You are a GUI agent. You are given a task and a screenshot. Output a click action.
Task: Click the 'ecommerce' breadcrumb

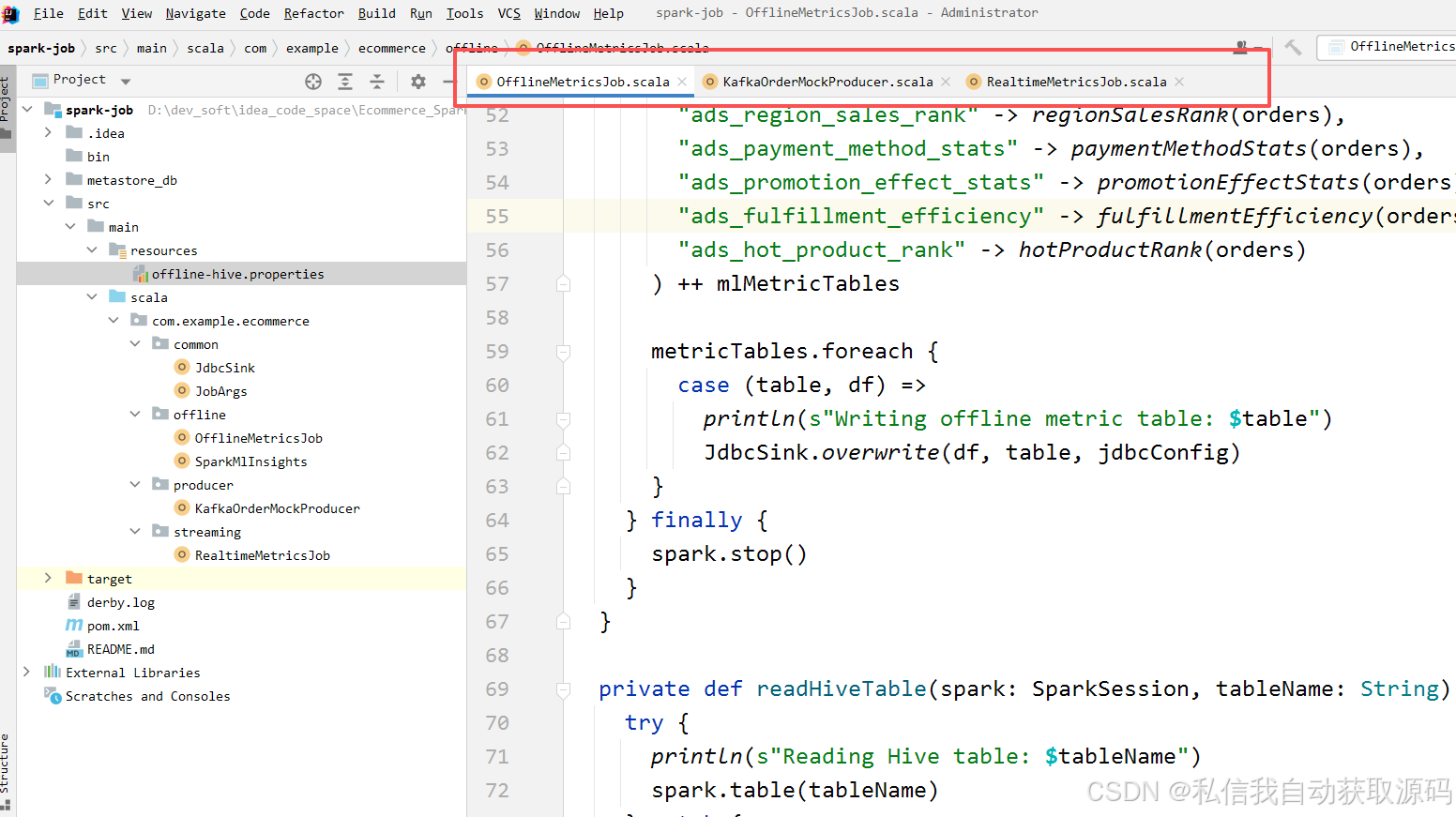391,48
